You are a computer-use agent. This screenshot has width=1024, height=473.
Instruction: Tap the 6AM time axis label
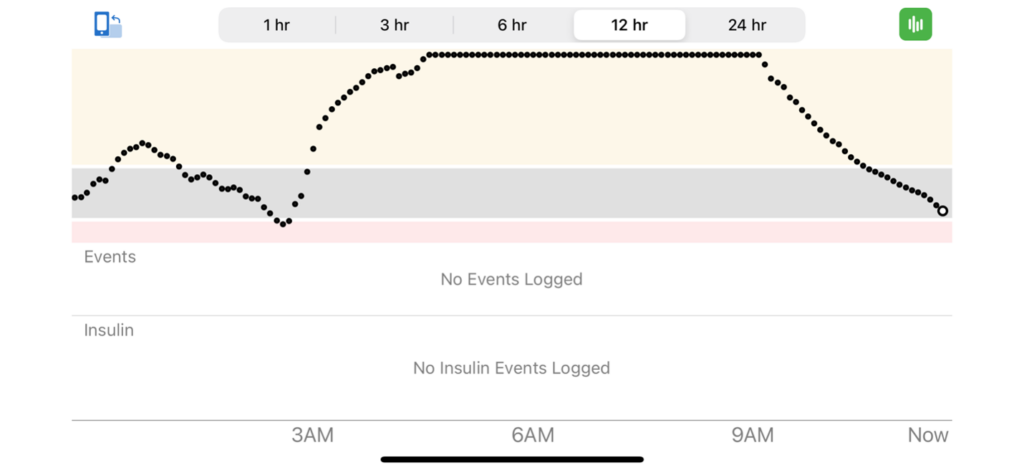[x=533, y=435]
